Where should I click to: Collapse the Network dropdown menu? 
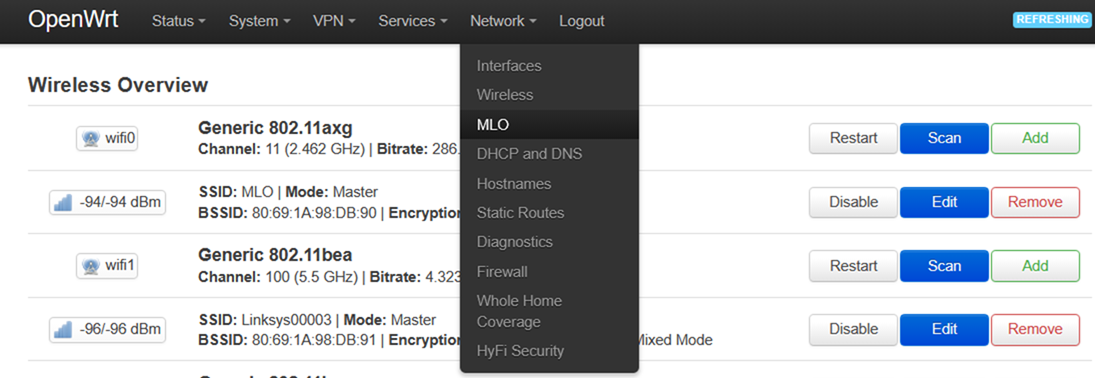pyautogui.click(x=503, y=21)
